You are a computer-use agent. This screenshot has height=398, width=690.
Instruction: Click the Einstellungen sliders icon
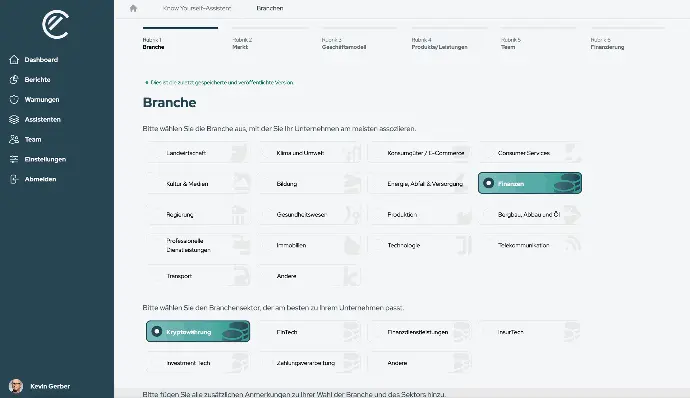point(14,159)
